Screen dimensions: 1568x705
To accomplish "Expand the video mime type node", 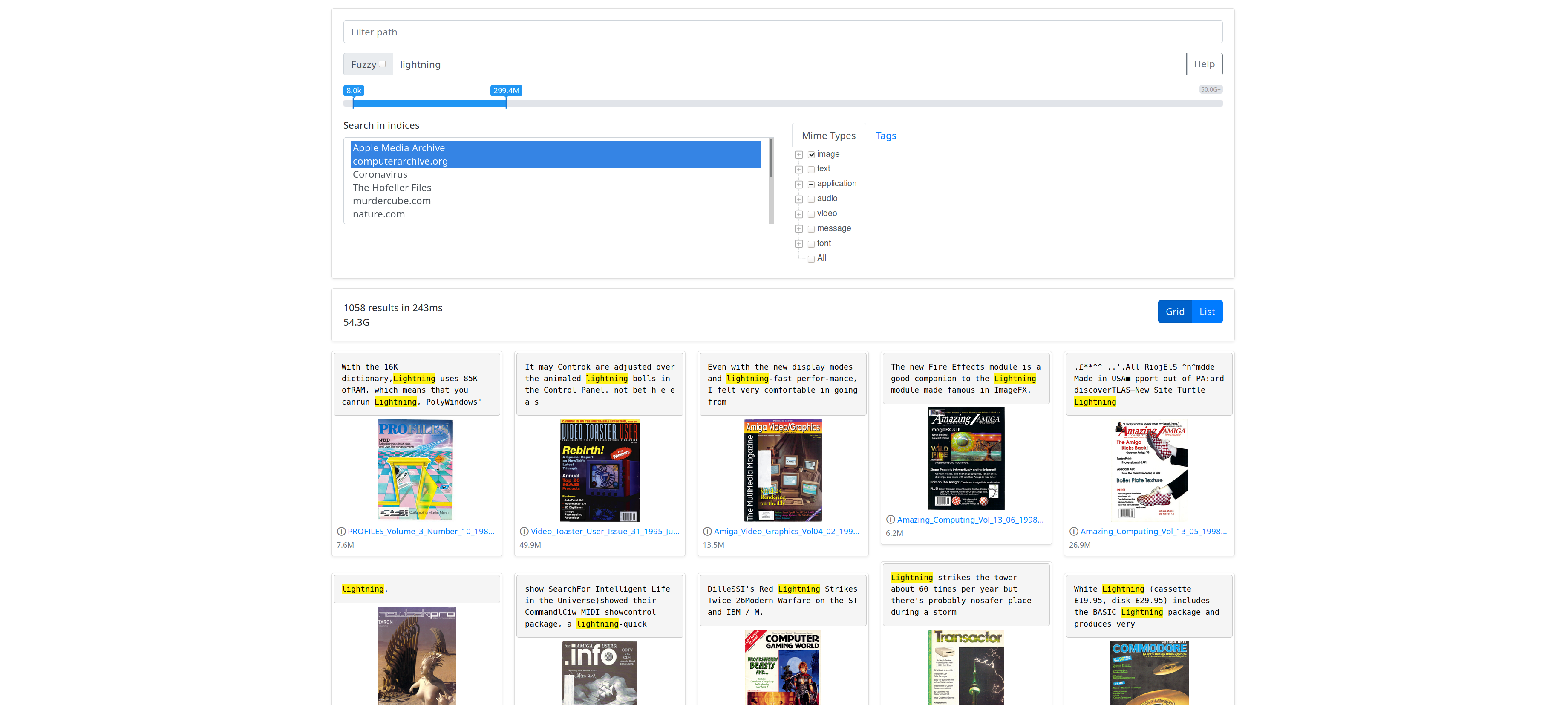I will pyautogui.click(x=798, y=214).
